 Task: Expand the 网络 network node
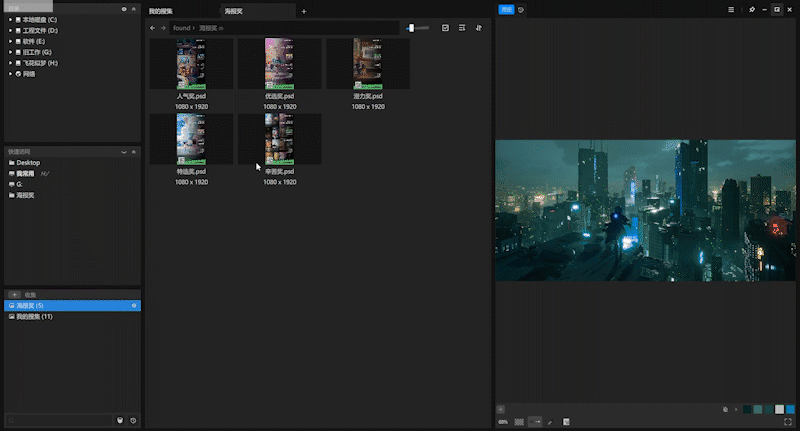(10, 73)
